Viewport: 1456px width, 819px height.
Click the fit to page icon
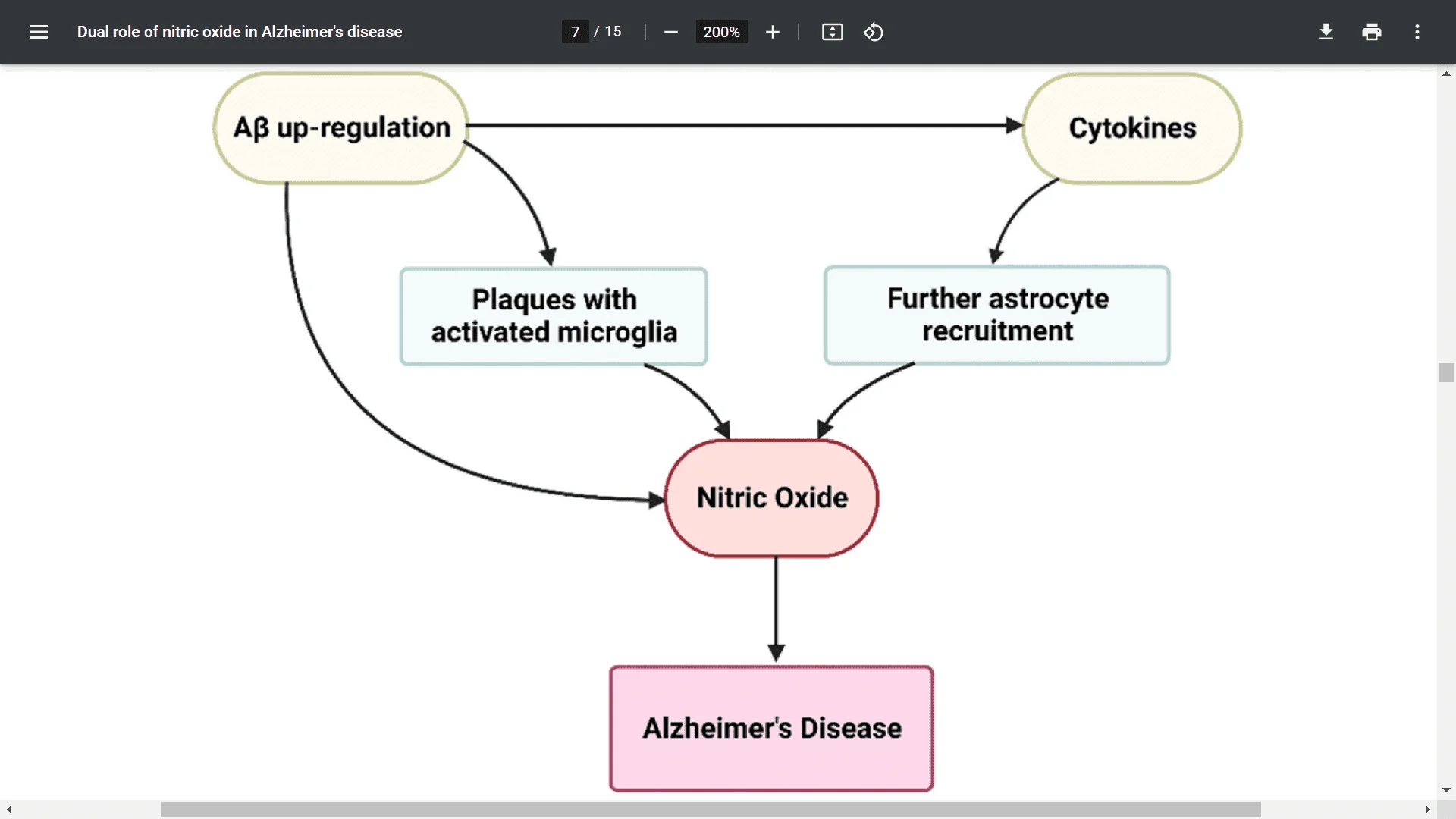click(832, 32)
